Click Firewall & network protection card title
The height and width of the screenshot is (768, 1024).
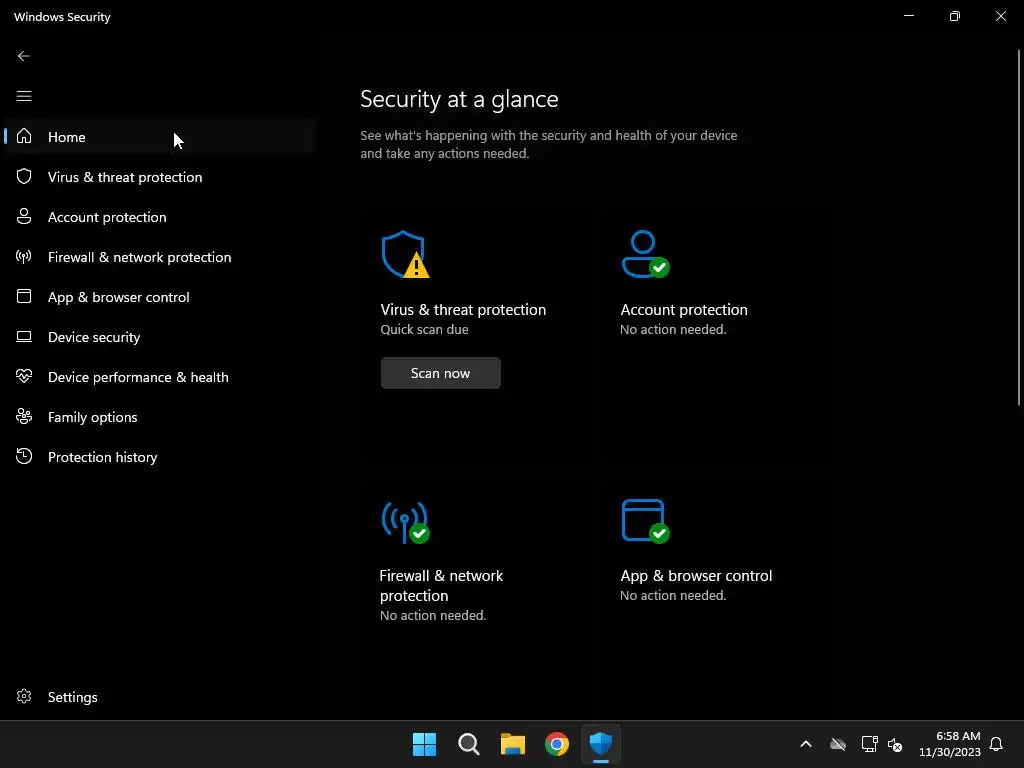(441, 585)
